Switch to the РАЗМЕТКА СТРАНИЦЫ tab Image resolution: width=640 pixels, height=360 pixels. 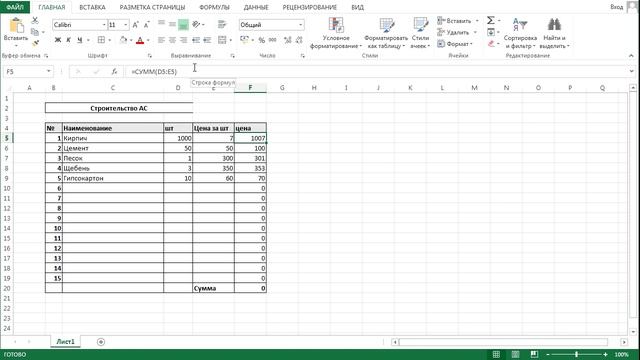152,7
